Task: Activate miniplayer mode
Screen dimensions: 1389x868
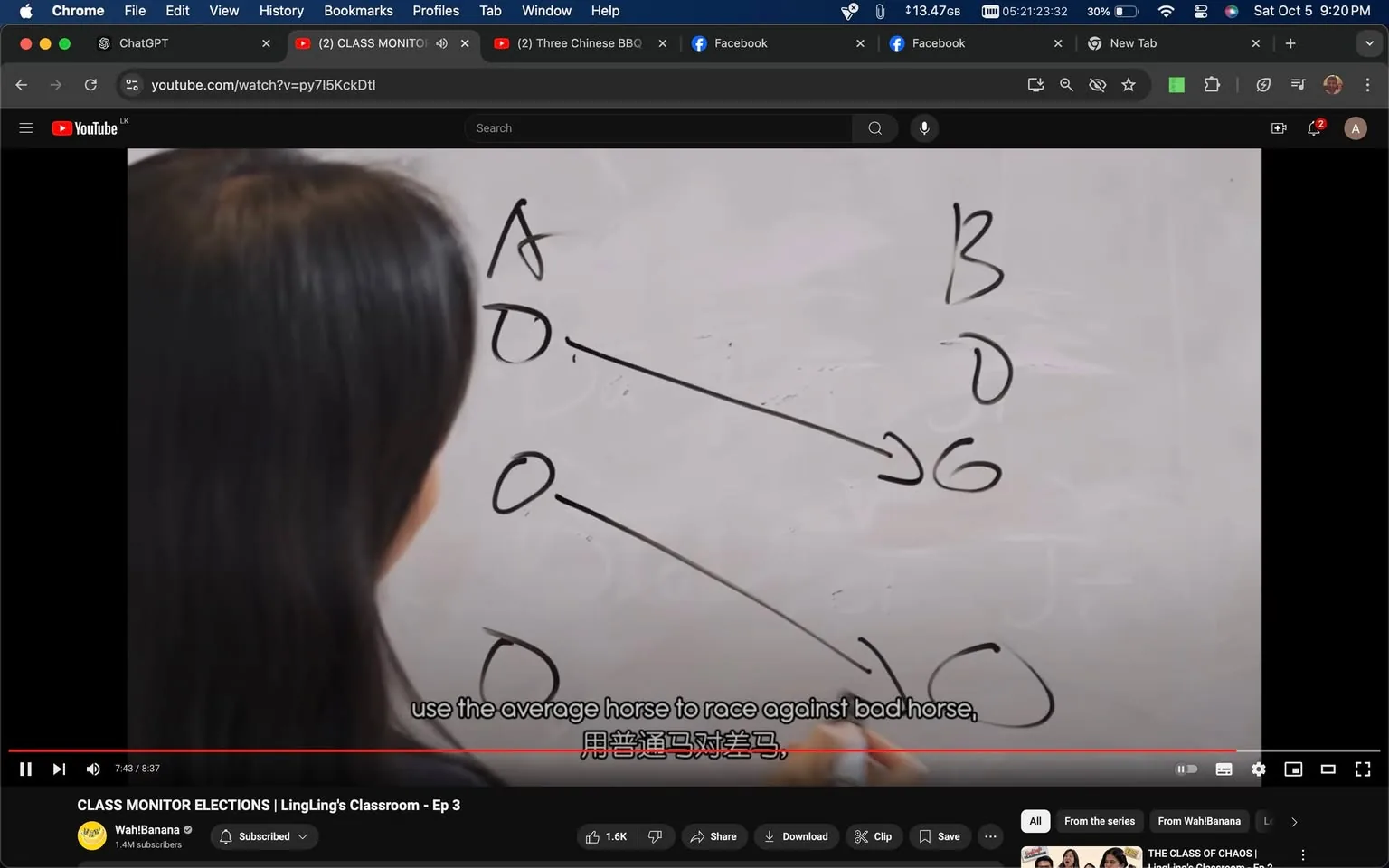Action: click(x=1293, y=769)
